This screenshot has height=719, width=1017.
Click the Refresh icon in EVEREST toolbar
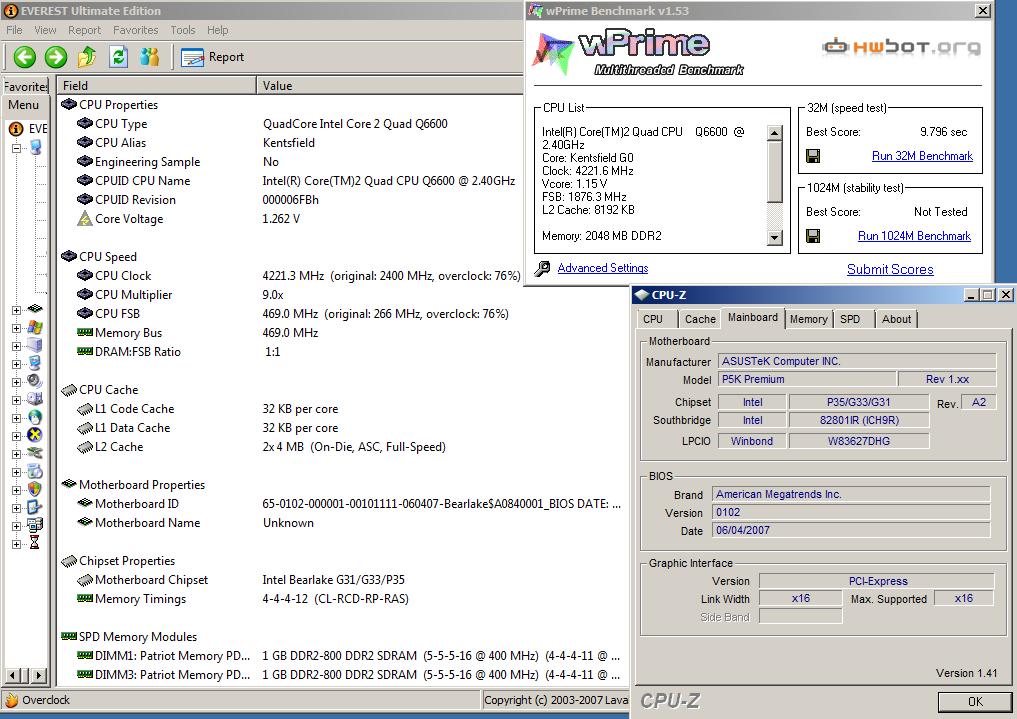click(x=118, y=57)
